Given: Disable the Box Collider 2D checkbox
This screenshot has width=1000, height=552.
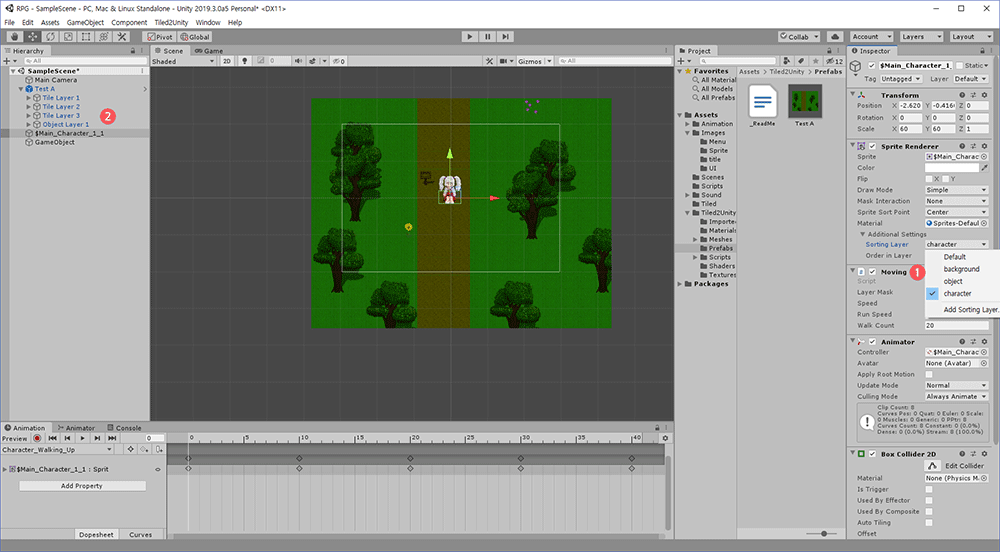Looking at the screenshot, I should click(872, 454).
